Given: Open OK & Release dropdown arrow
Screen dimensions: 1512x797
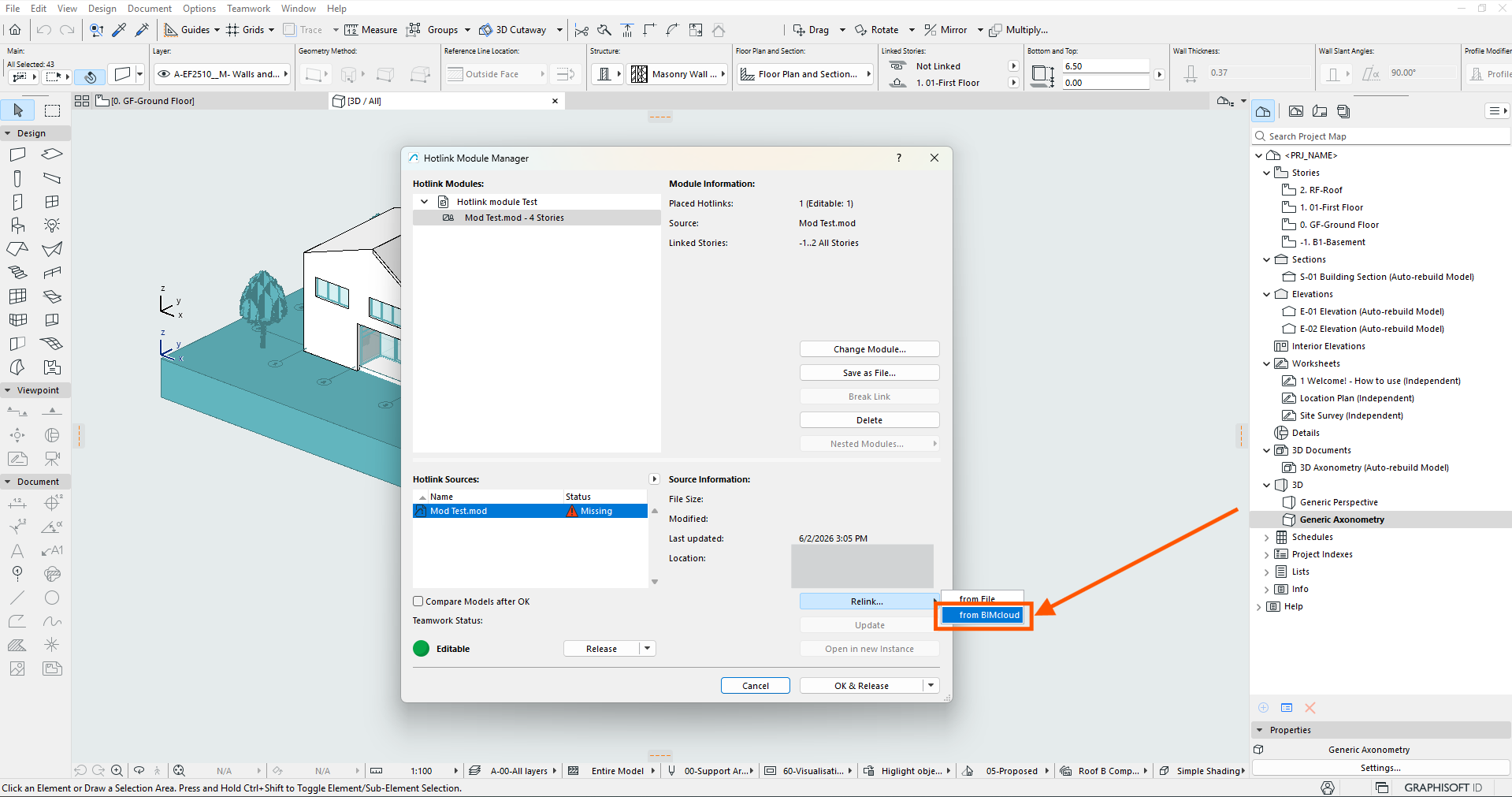Looking at the screenshot, I should 931,686.
